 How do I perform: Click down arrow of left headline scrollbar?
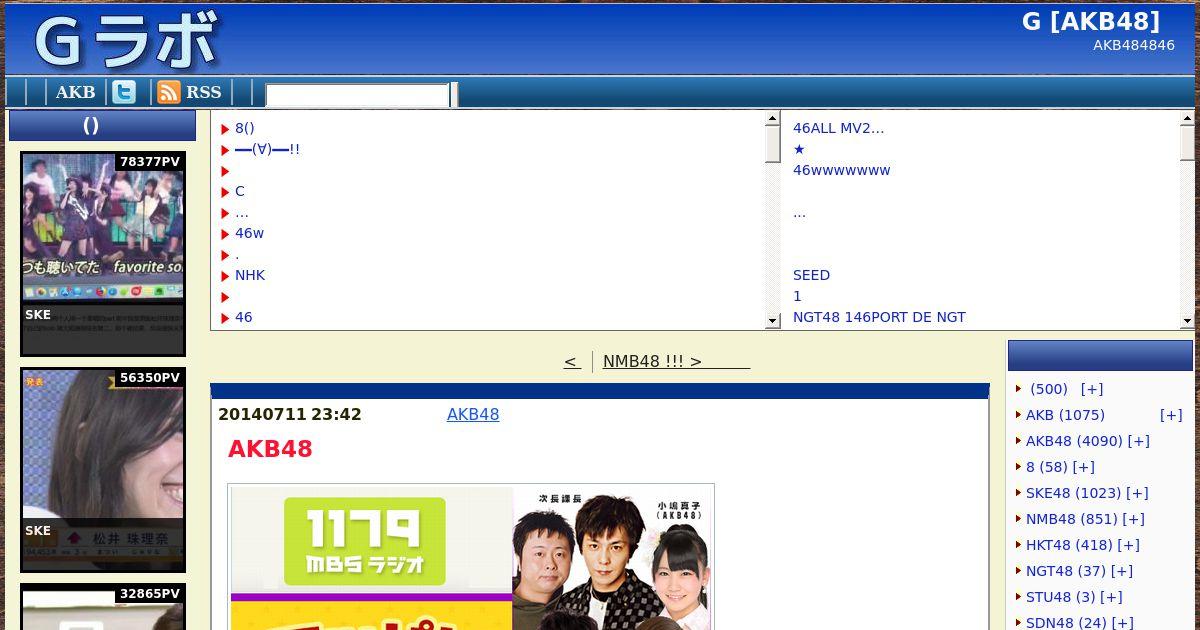coord(772,321)
